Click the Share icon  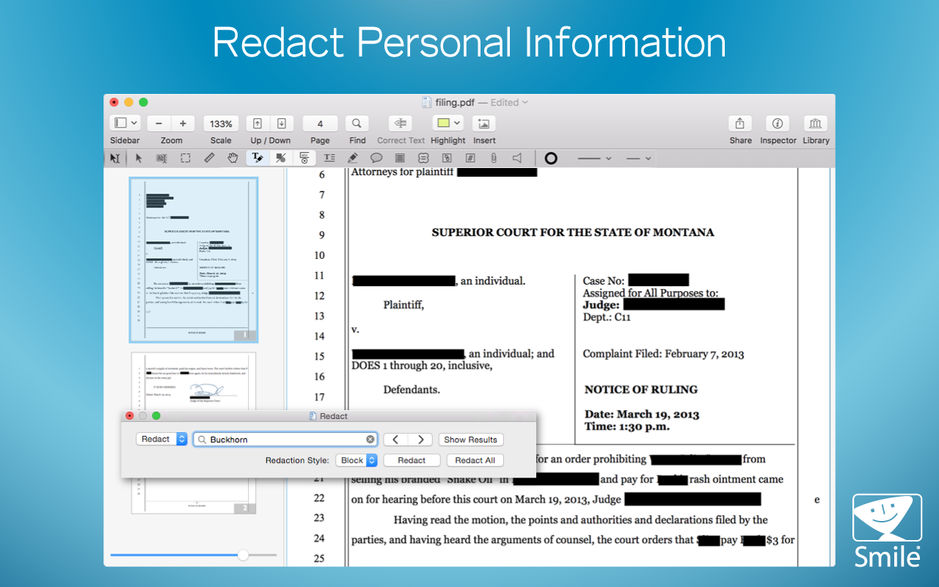pos(740,122)
